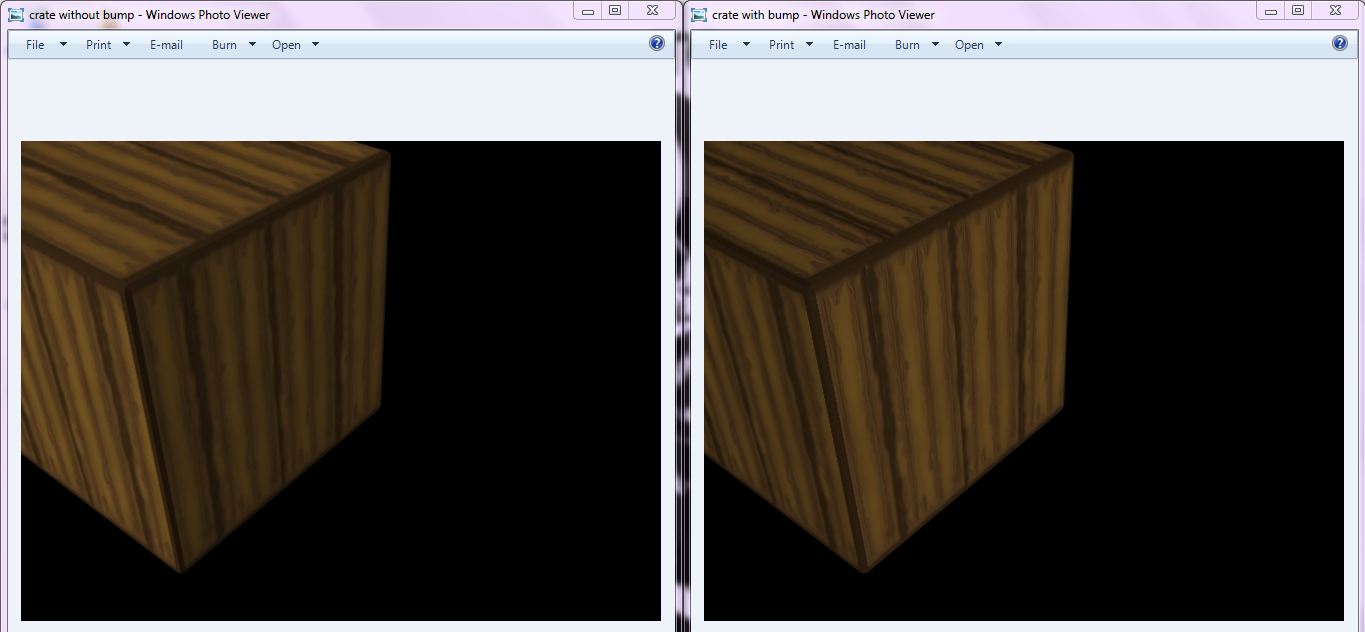Click Photo Viewer app icon in crate with bump title bar

pyautogui.click(x=699, y=14)
